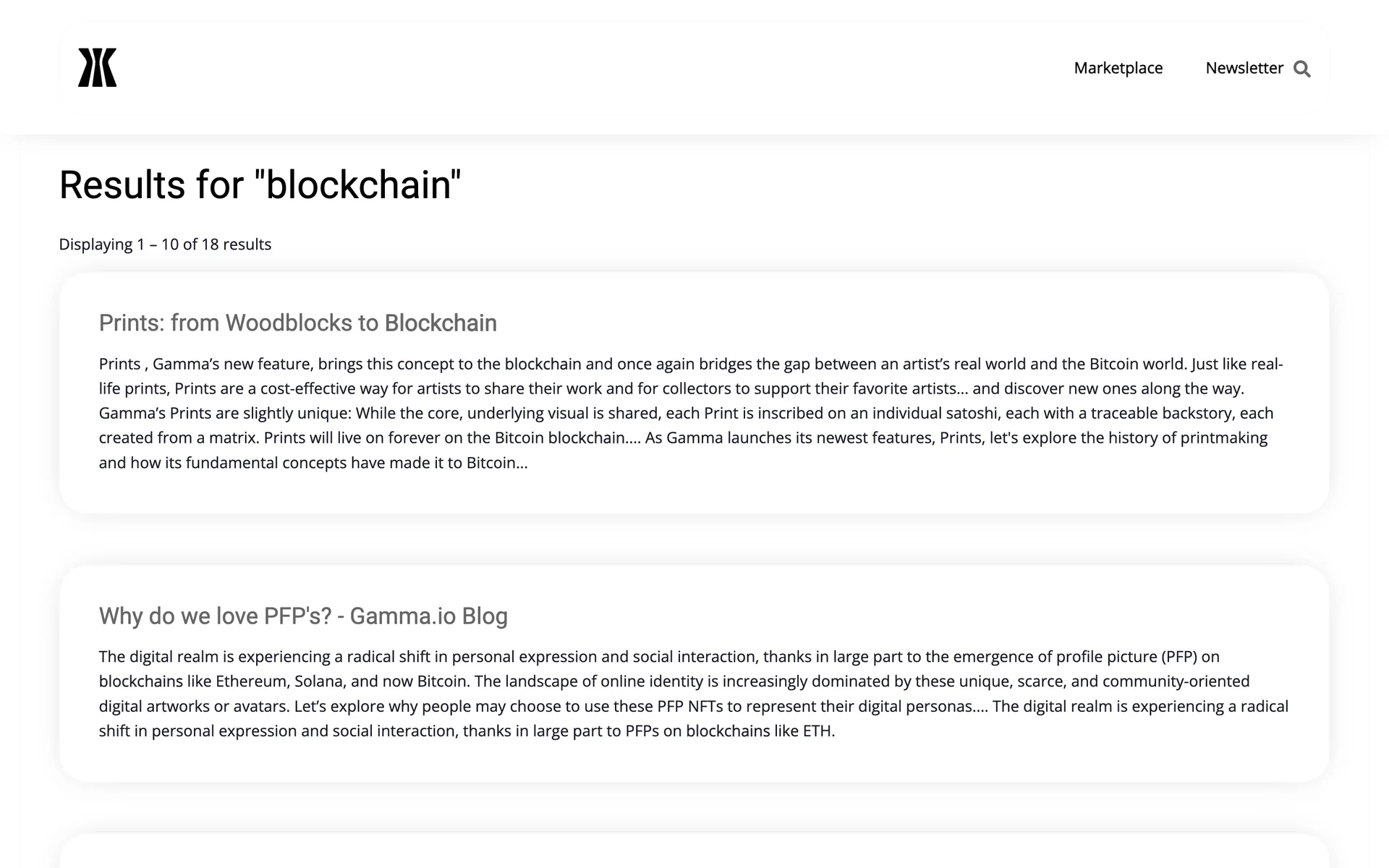1389x868 pixels.
Task: Click "blockchains like ETH." ending the PFP excerpt
Action: pos(760,731)
